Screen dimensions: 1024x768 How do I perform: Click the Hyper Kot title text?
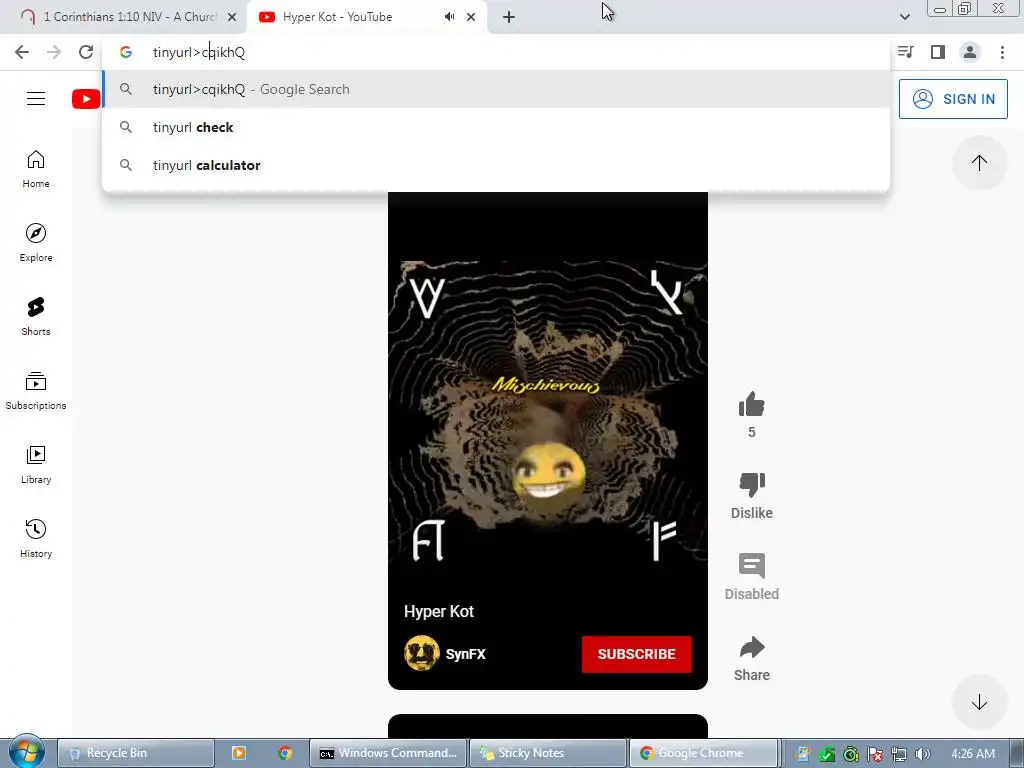pyautogui.click(x=439, y=611)
